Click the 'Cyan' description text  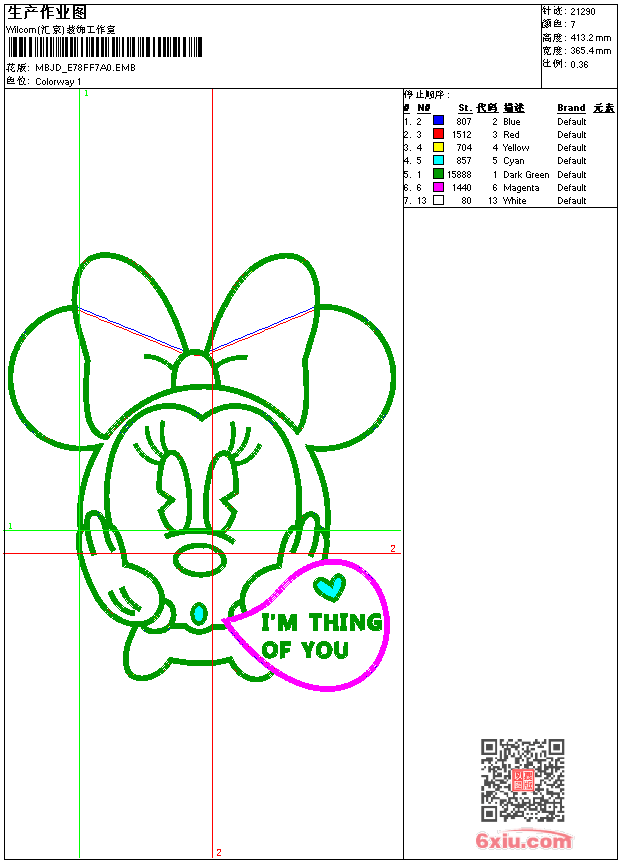coord(514,161)
